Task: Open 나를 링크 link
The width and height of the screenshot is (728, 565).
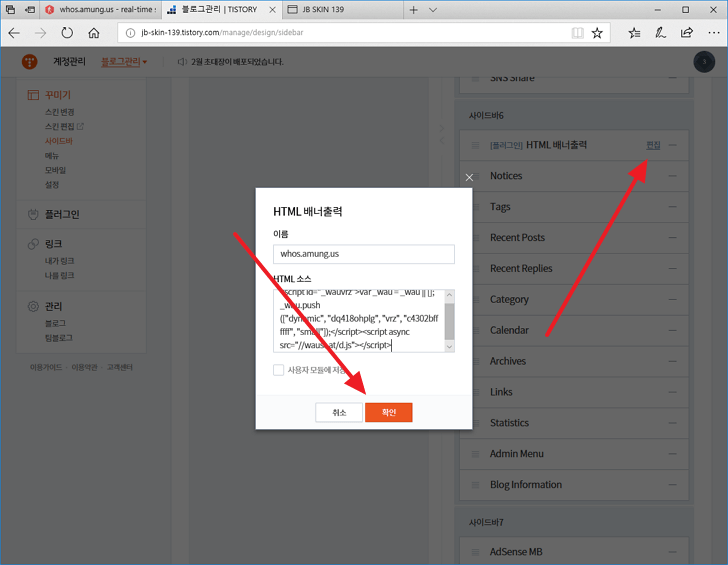Action: pos(59,275)
